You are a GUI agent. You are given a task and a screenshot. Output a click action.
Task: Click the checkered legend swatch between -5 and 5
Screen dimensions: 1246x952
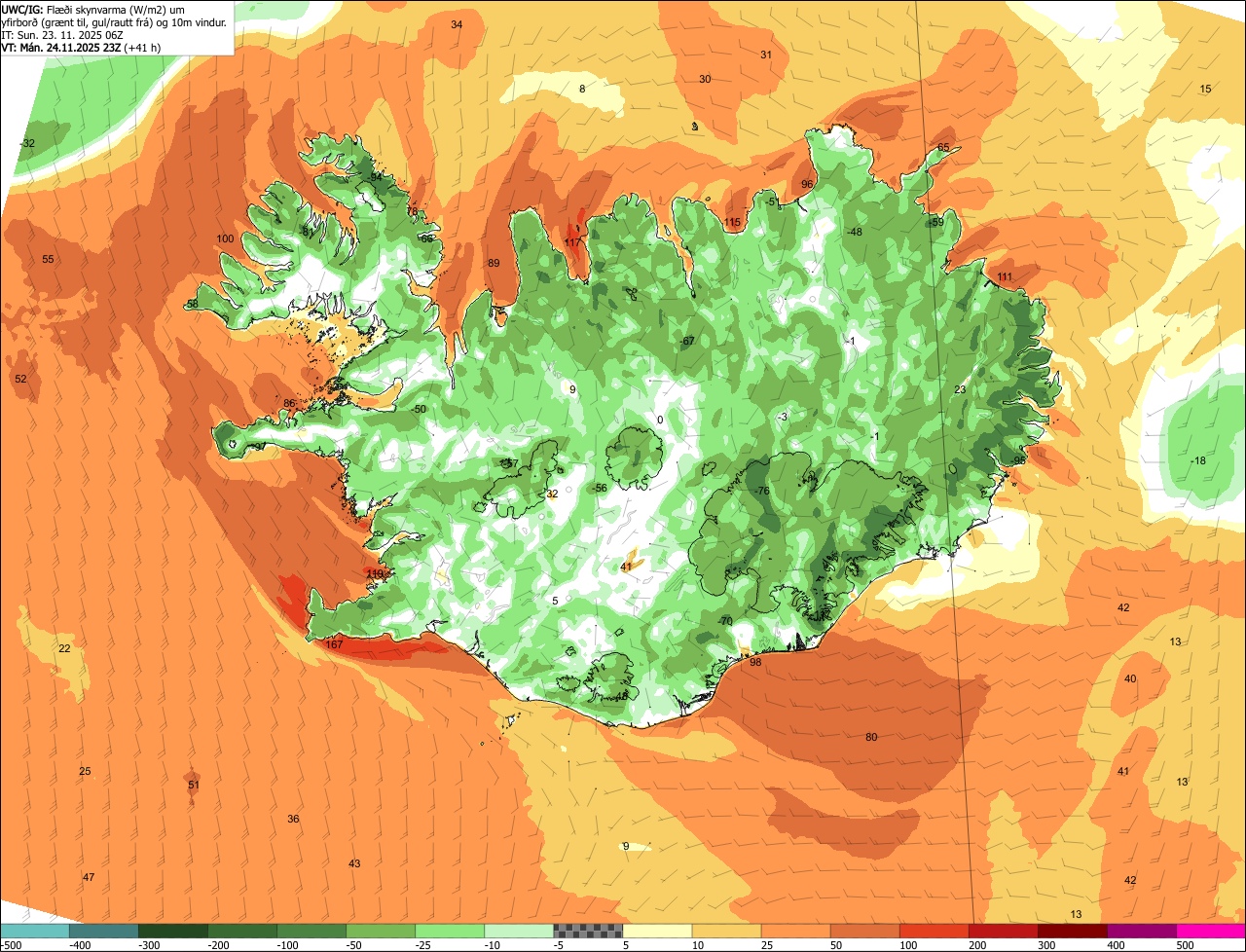click(588, 931)
